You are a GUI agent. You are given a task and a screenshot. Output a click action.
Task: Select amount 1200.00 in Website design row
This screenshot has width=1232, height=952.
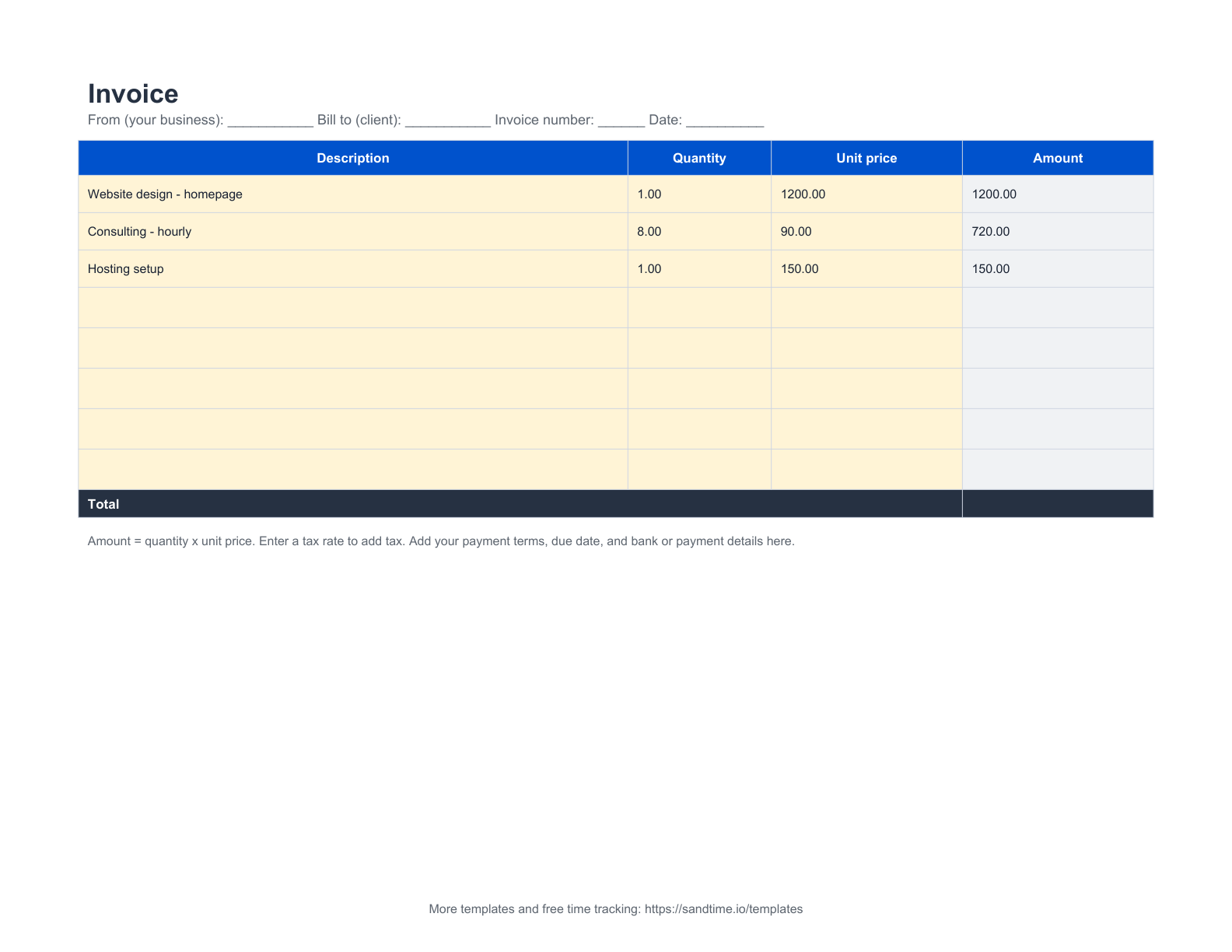(x=1058, y=194)
